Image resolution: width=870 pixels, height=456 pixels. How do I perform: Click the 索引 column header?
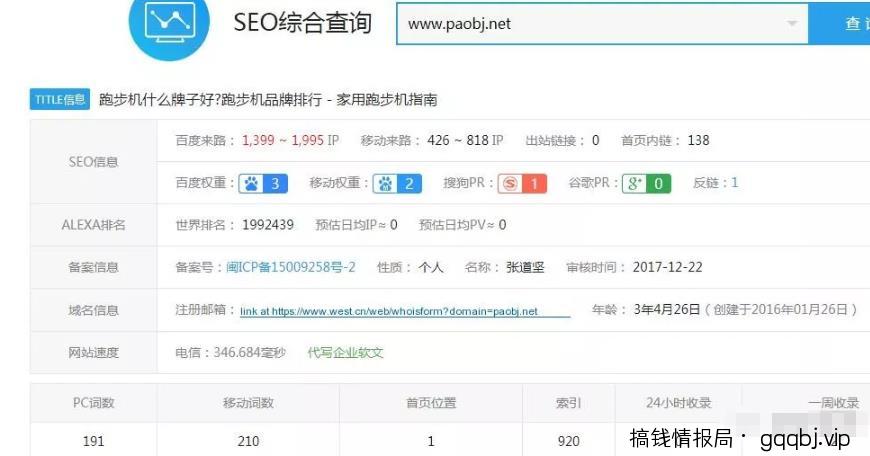click(569, 403)
